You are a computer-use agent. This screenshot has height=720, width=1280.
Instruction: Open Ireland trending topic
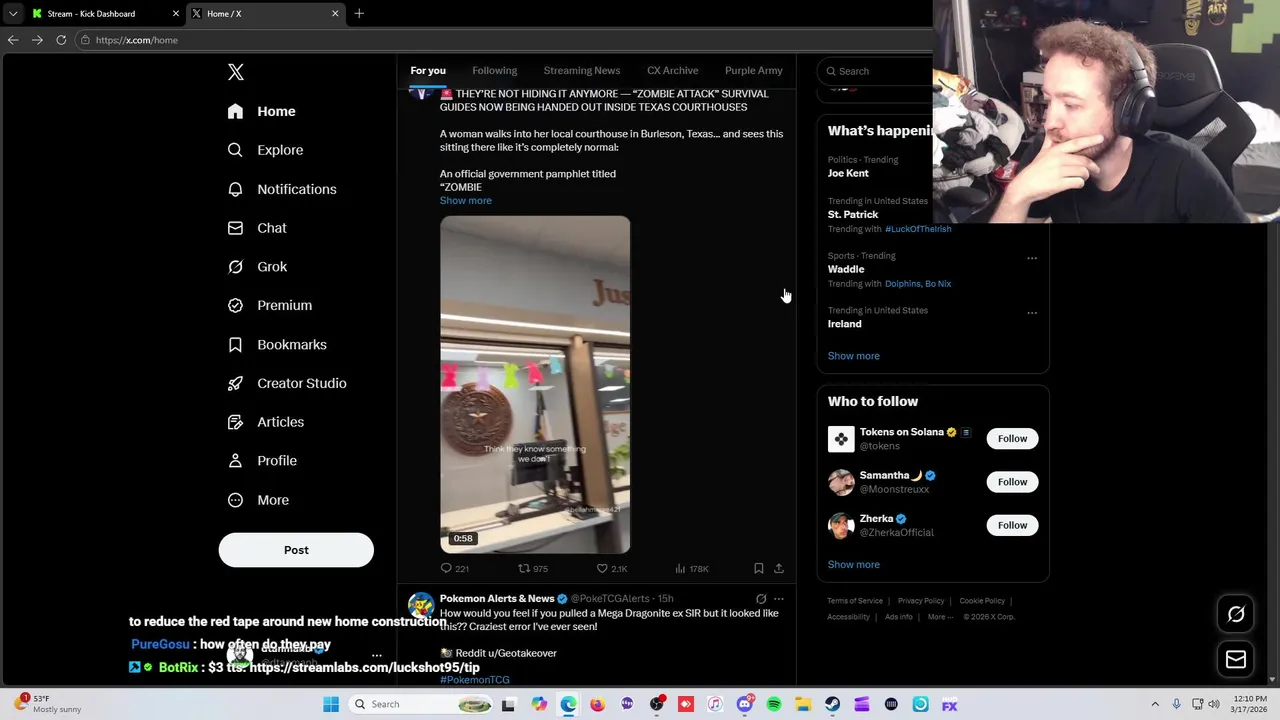click(845, 324)
